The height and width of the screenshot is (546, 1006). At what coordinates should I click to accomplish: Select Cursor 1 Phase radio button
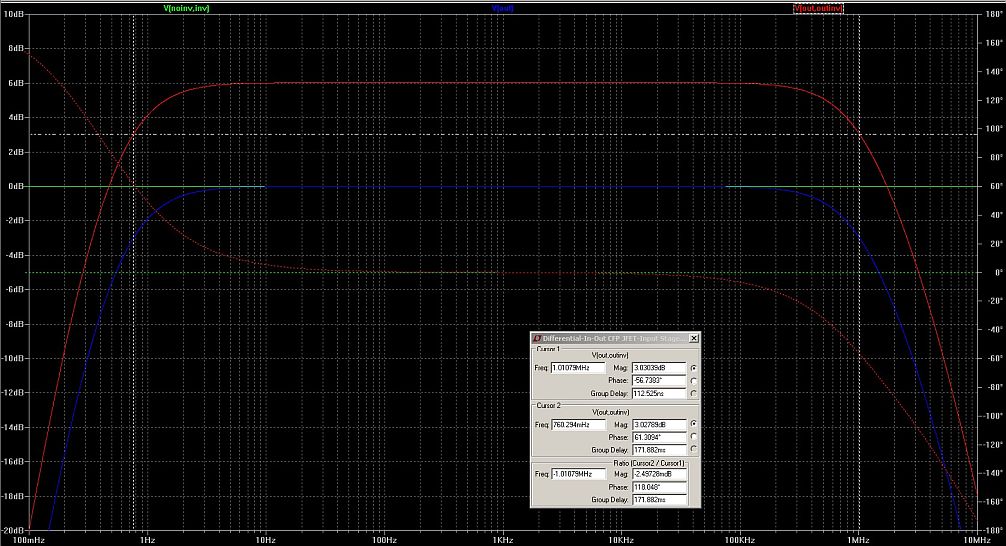pos(694,380)
